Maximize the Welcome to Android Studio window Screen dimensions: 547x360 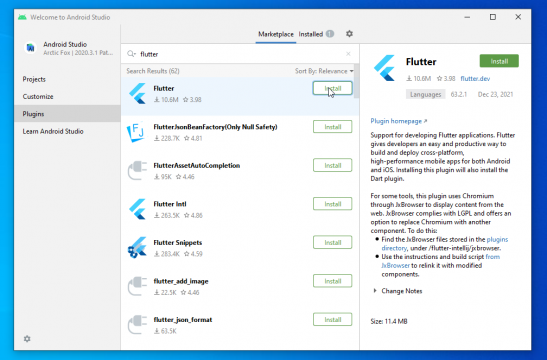[x=493, y=17]
